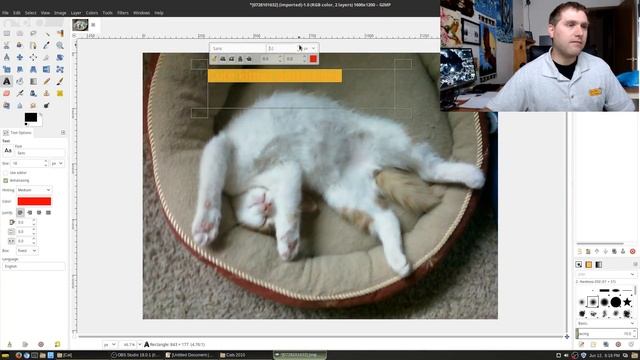Set centered text justification
The height and width of the screenshot is (360, 640).
click(39, 213)
